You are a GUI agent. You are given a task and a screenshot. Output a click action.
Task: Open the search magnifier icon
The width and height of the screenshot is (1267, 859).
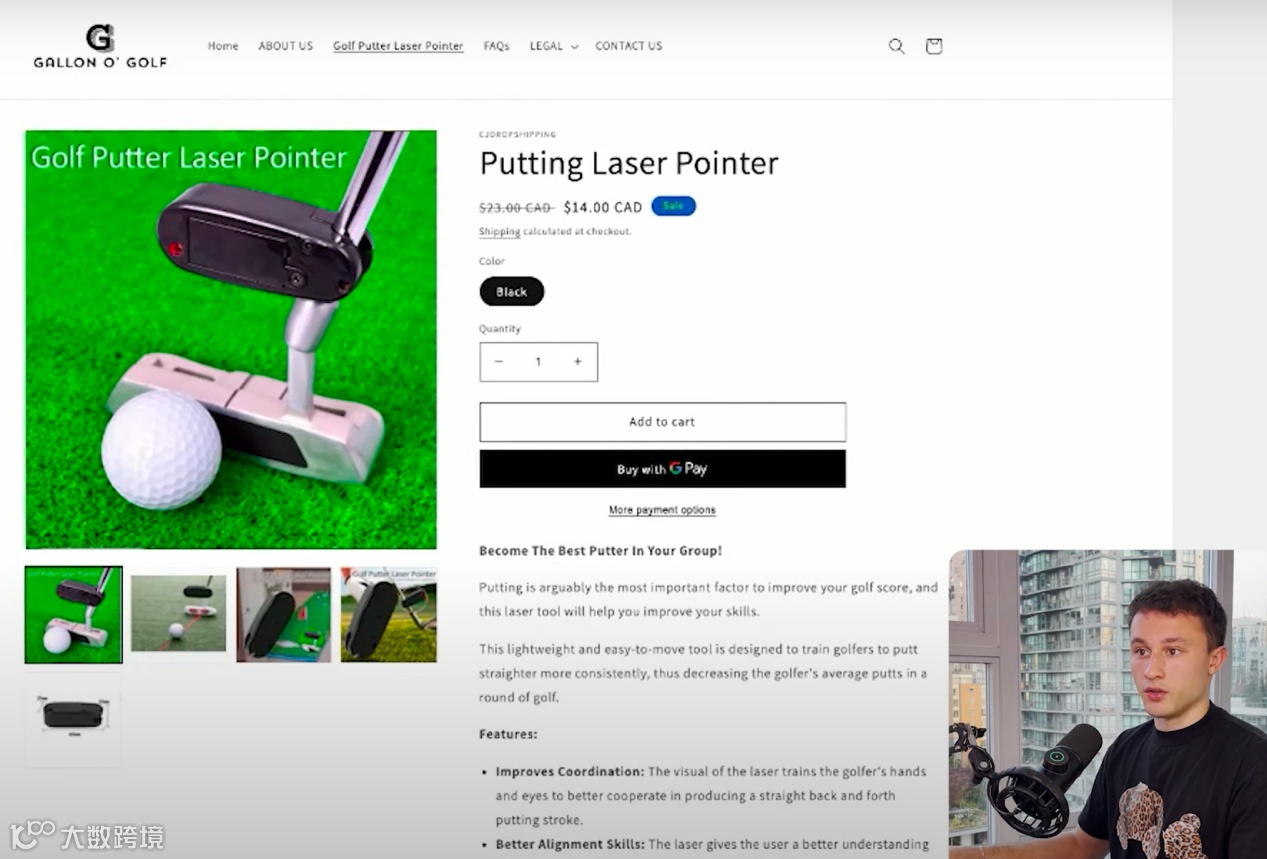(x=896, y=46)
